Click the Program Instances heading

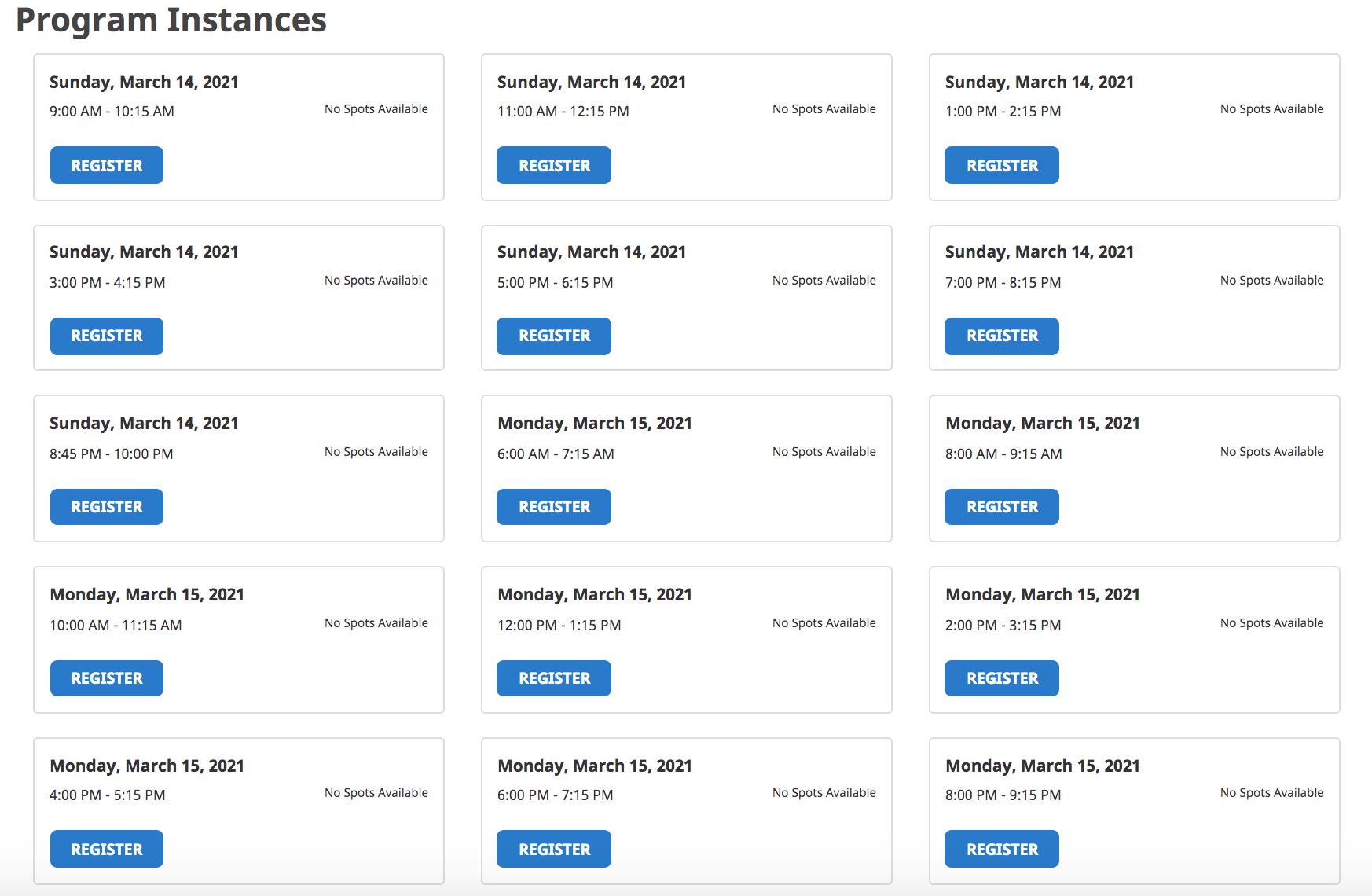(171, 20)
